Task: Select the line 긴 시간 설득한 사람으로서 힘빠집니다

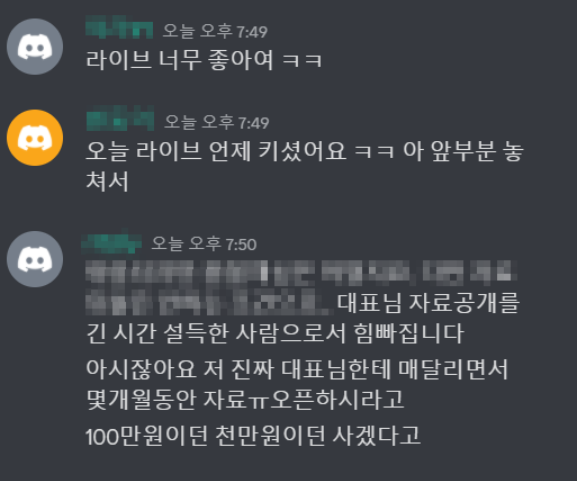Action: click(x=275, y=333)
